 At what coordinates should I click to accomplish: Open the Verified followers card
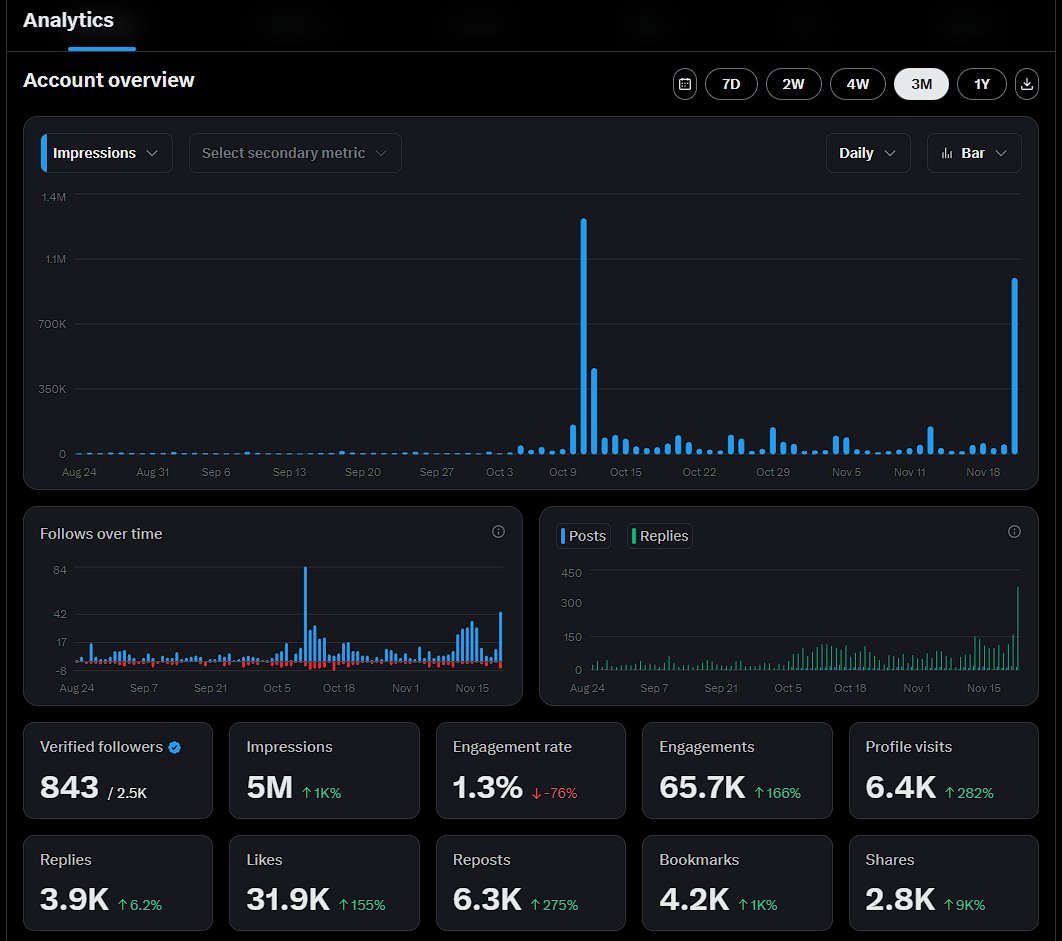(118, 770)
